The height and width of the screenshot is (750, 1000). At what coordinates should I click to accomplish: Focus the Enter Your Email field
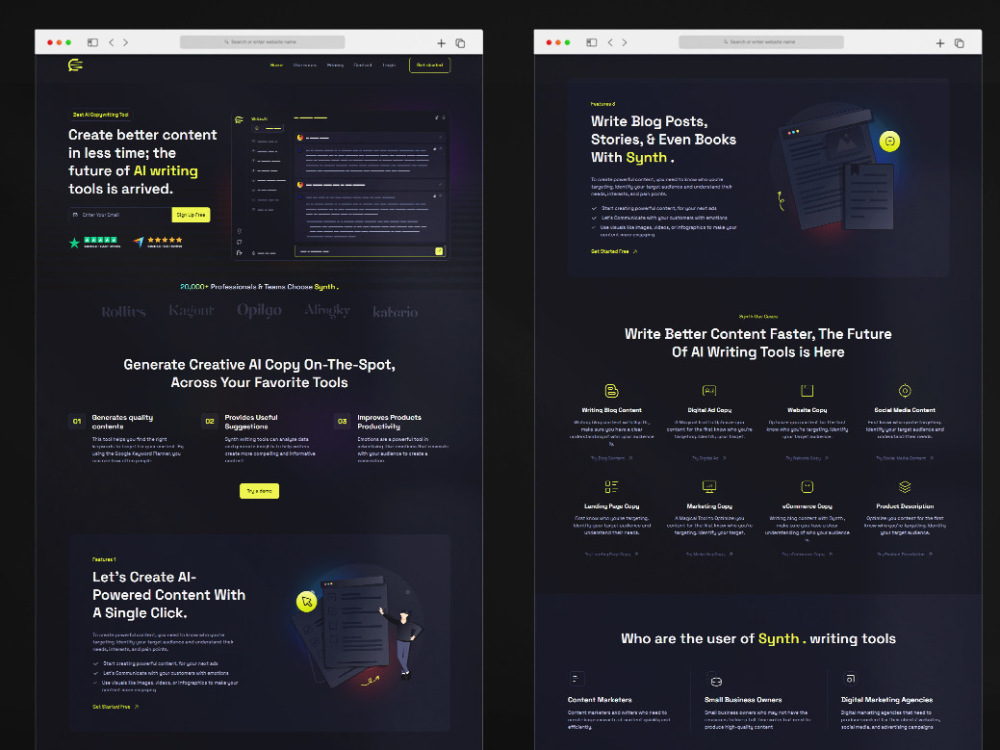(x=120, y=215)
